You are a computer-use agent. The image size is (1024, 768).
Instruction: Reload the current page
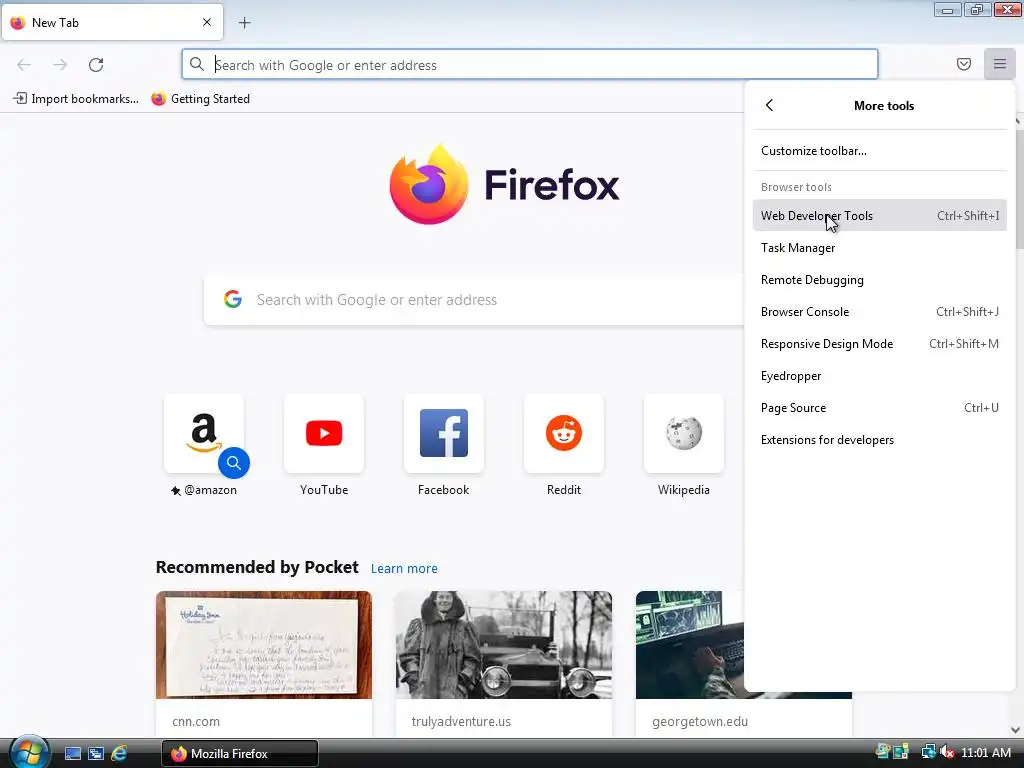pyautogui.click(x=96, y=65)
